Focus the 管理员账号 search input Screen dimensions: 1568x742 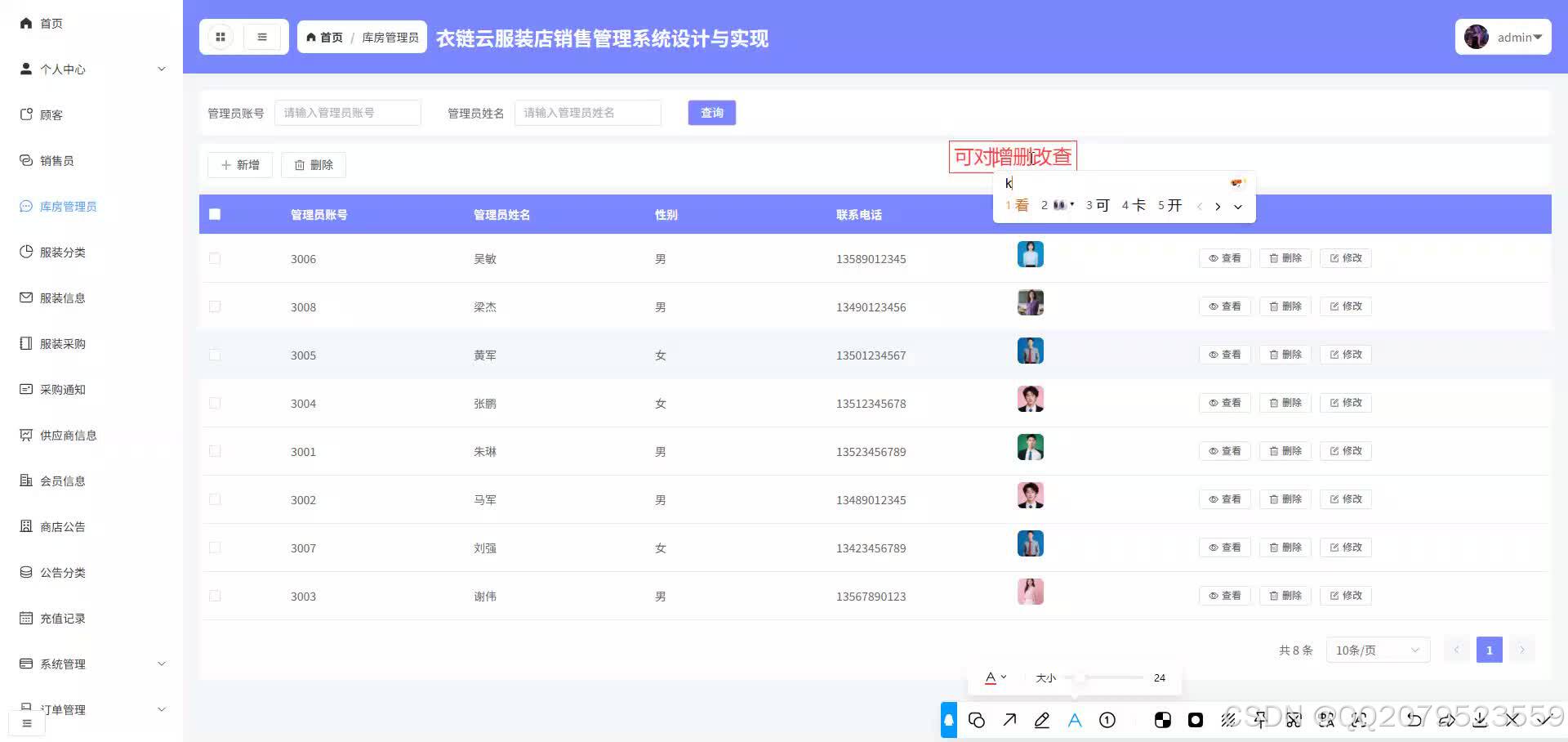point(348,113)
